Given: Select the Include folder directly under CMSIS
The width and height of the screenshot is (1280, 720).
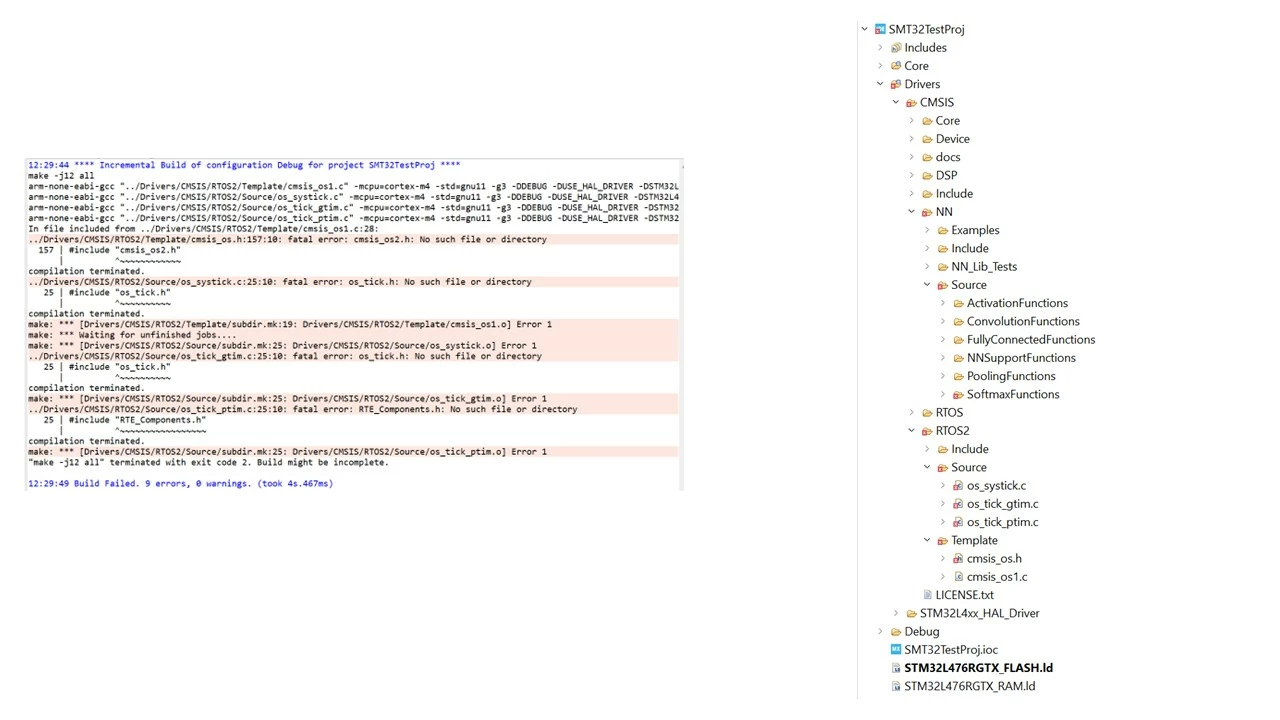Looking at the screenshot, I should pos(954,194).
